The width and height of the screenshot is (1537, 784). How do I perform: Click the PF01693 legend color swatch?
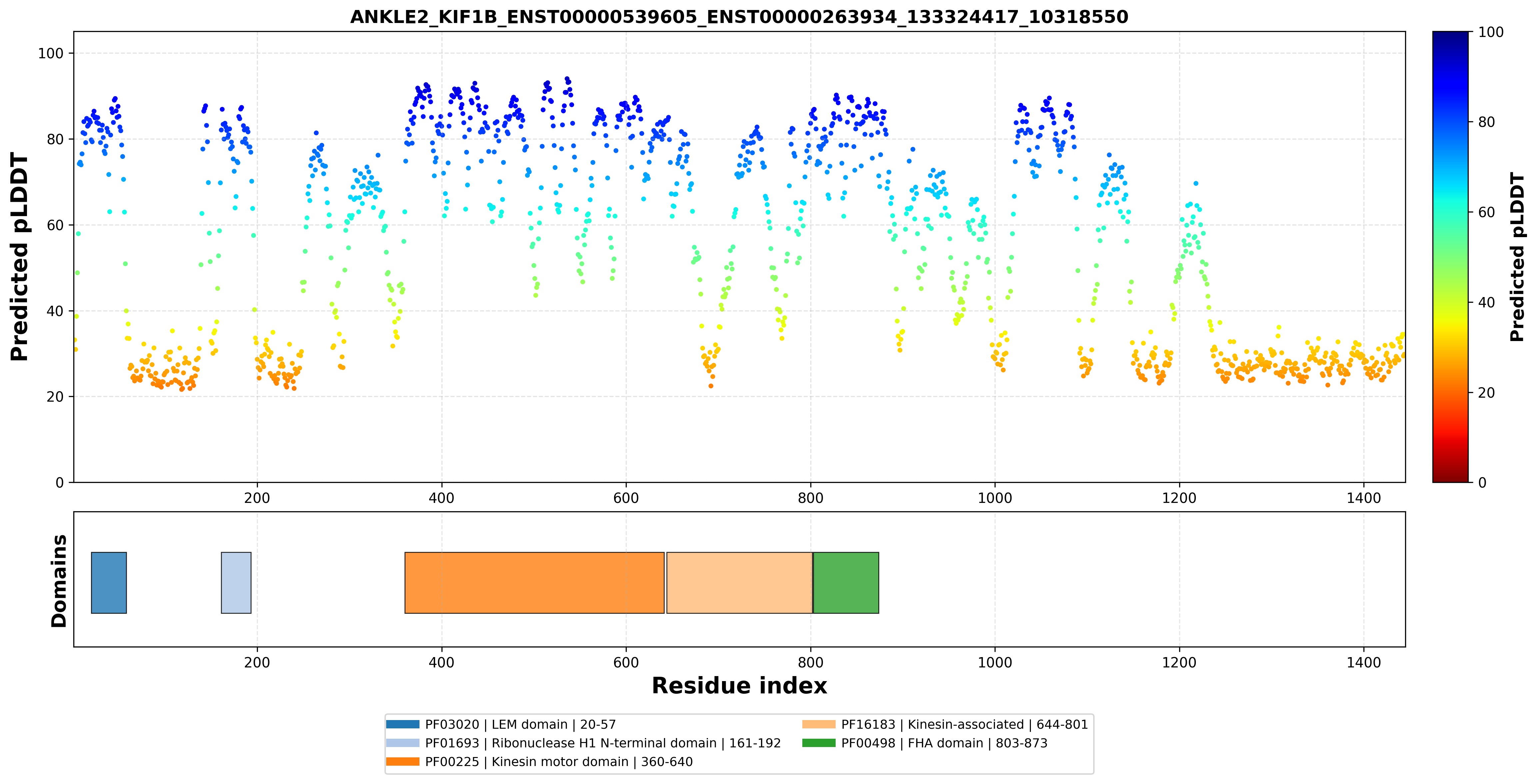pos(403,743)
